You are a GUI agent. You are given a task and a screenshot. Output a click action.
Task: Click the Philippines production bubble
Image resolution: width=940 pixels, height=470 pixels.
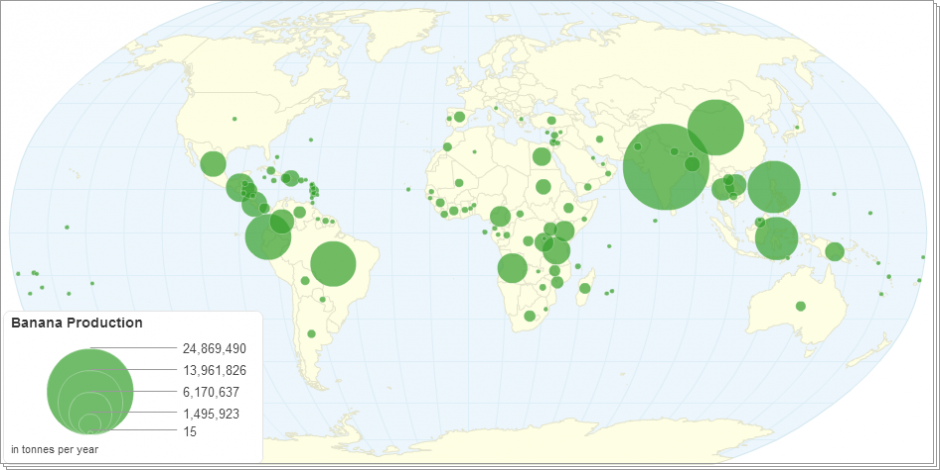(x=774, y=188)
